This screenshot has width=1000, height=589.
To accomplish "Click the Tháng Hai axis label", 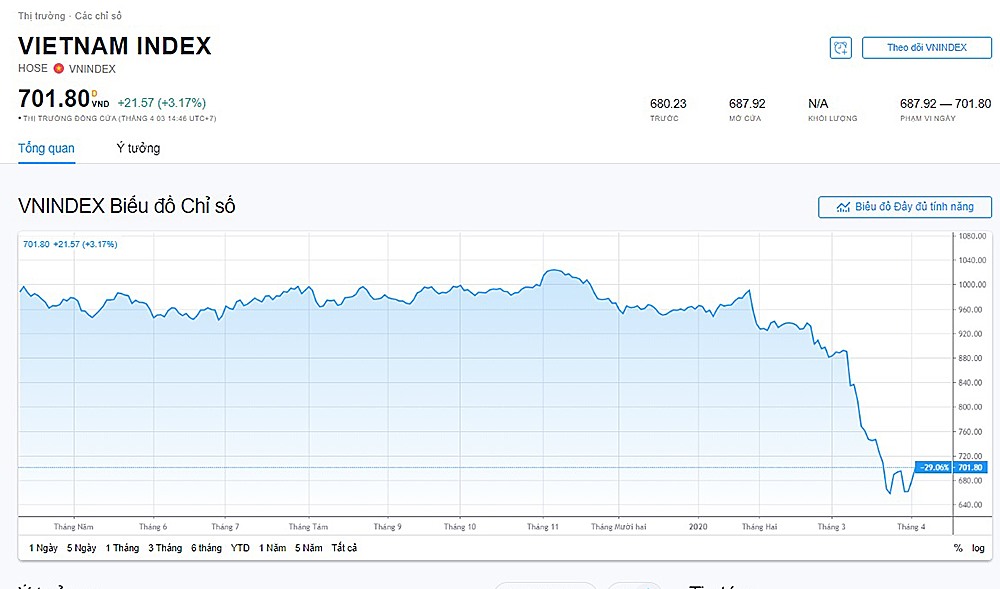I will click(760, 527).
